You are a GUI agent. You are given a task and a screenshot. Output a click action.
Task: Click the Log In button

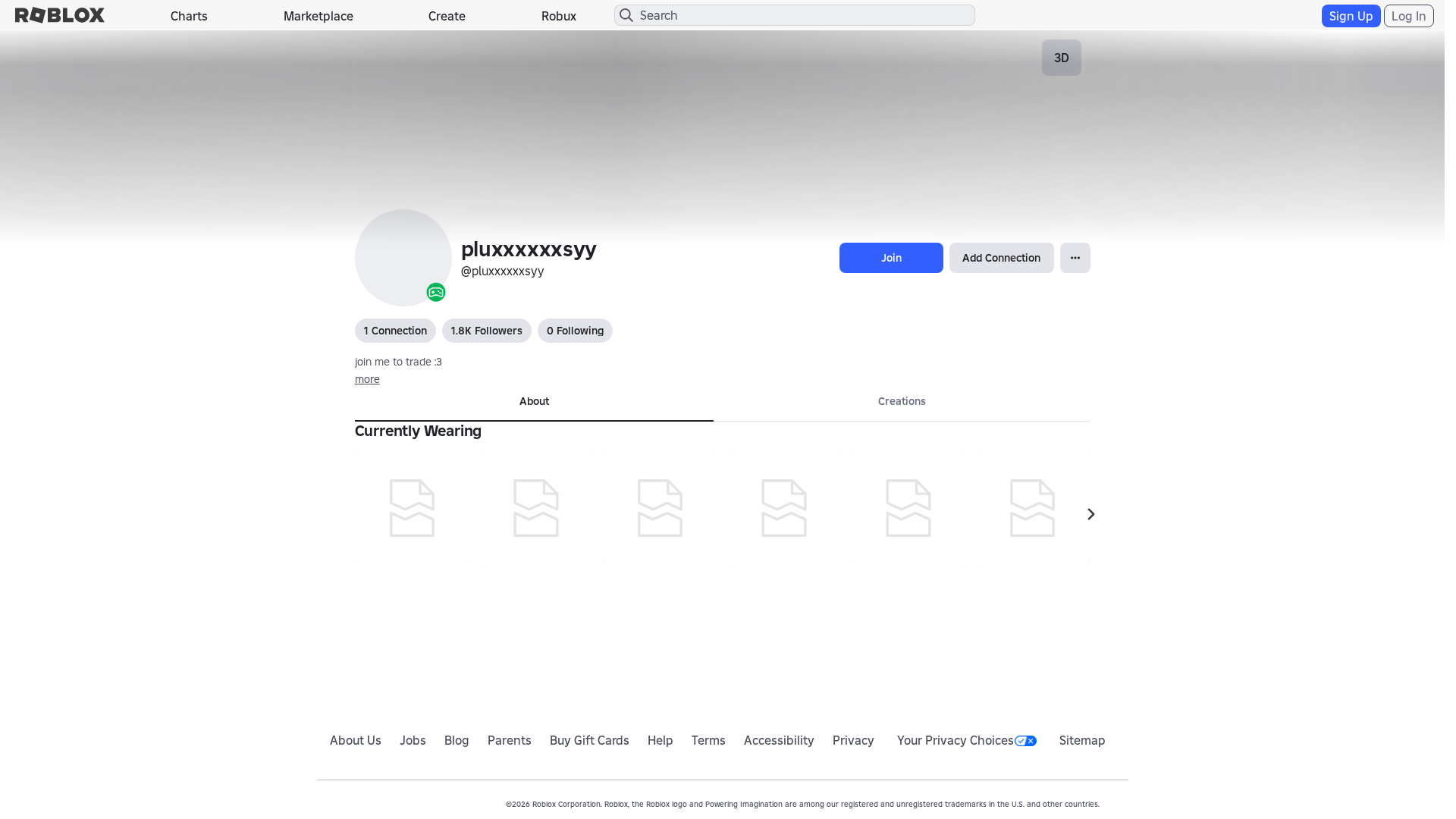1409,16
